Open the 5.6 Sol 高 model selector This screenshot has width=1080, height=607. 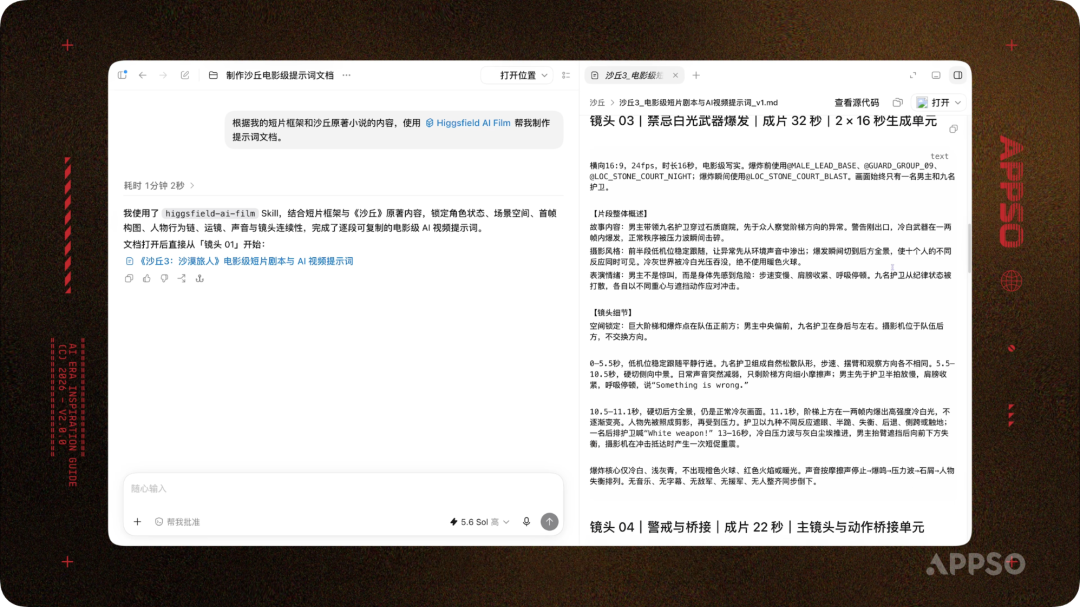click(479, 522)
